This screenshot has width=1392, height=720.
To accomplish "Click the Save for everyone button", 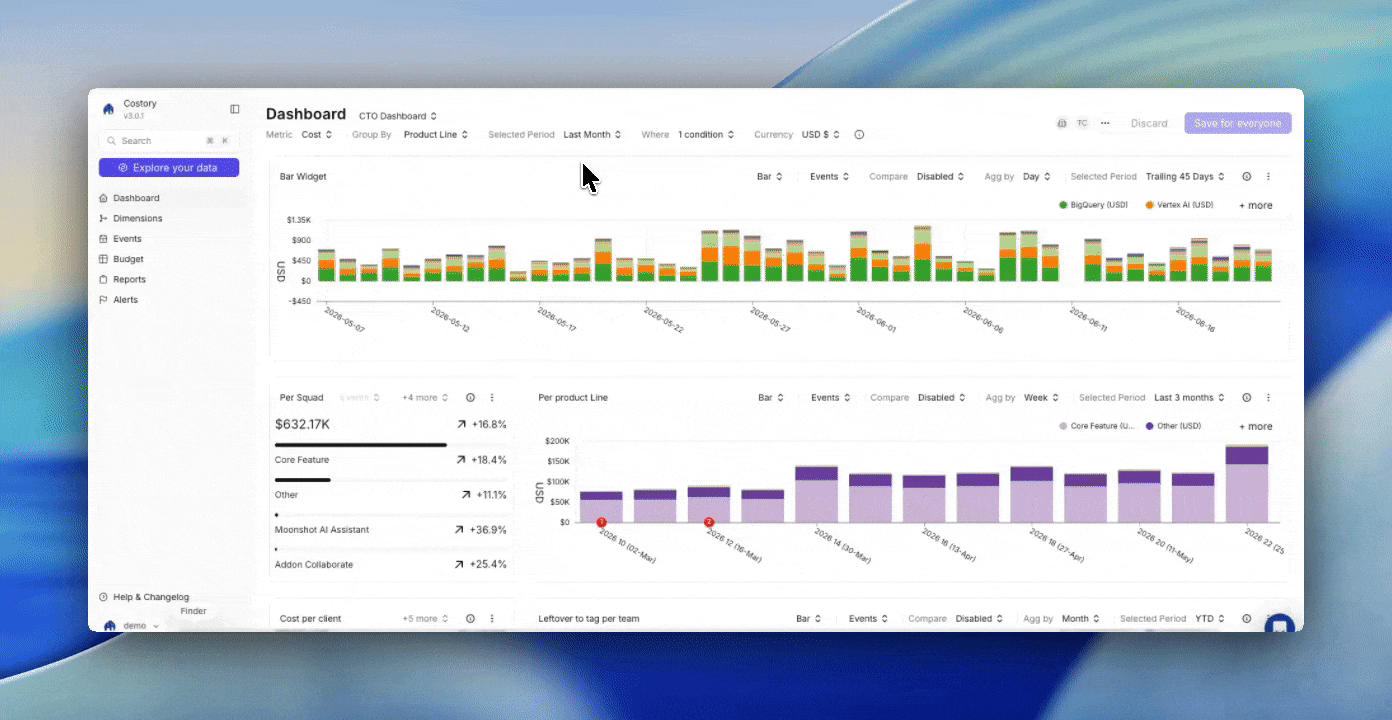I will [x=1238, y=123].
